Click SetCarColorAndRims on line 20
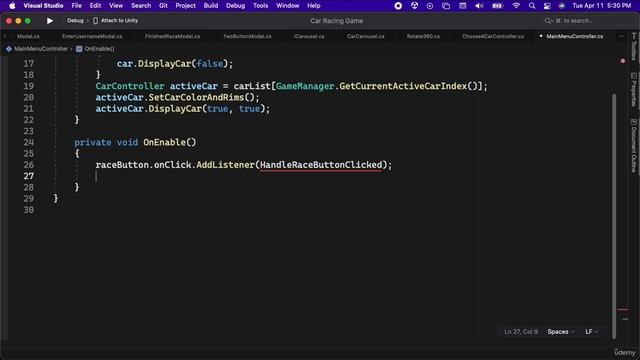Screen dimensions: 640x360 (196, 98)
